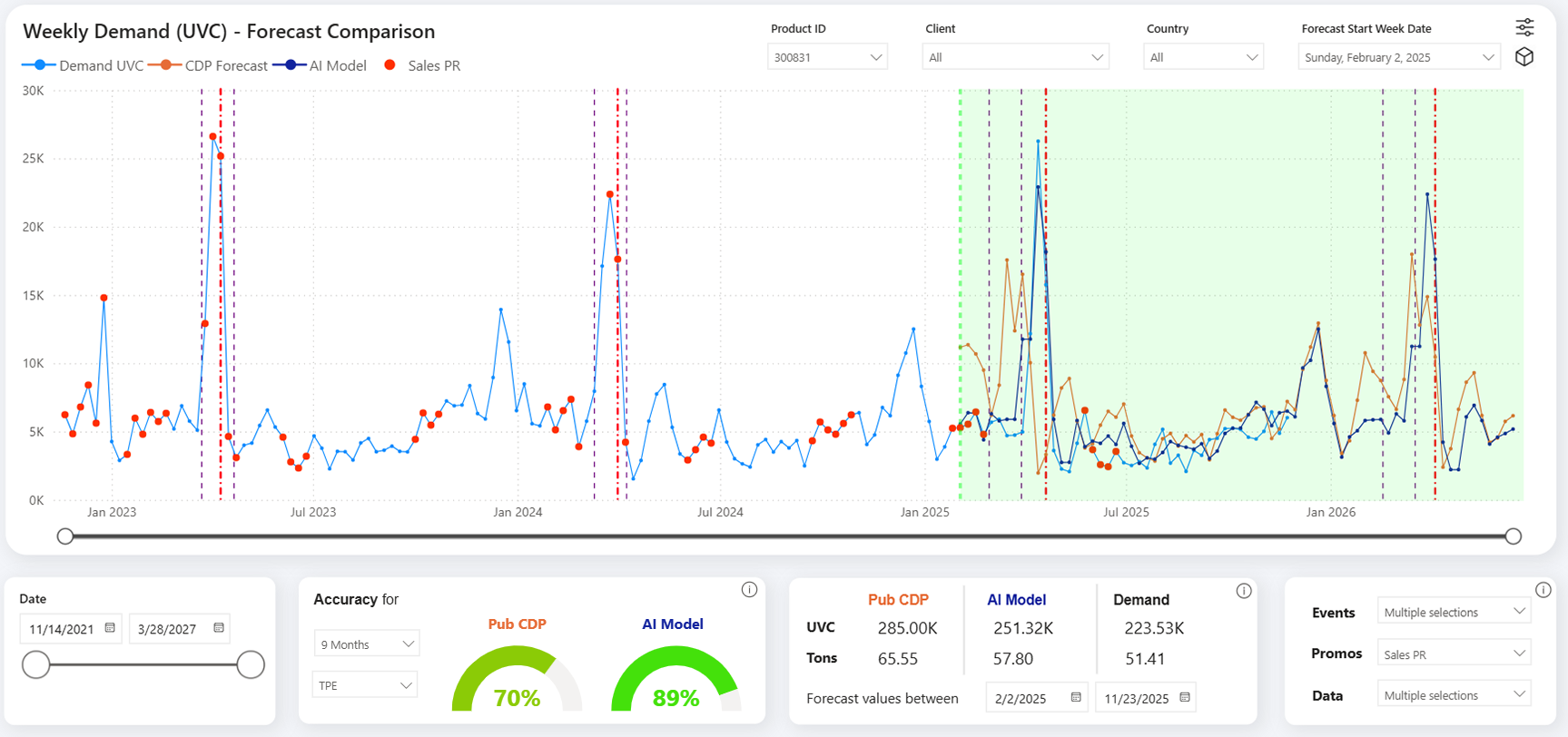Click the AI Model 89% accuracy gauge
Image resolution: width=1568 pixels, height=737 pixels.
click(x=676, y=678)
